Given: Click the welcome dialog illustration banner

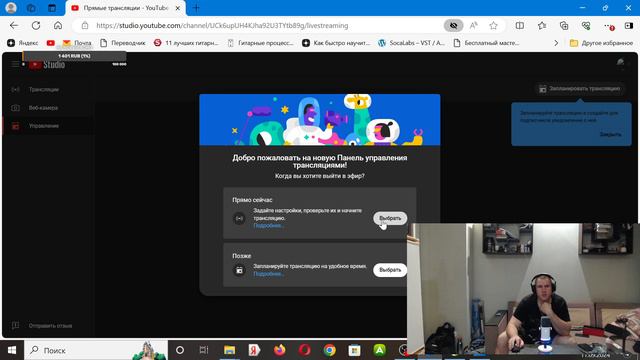Looking at the screenshot, I should click(x=320, y=120).
